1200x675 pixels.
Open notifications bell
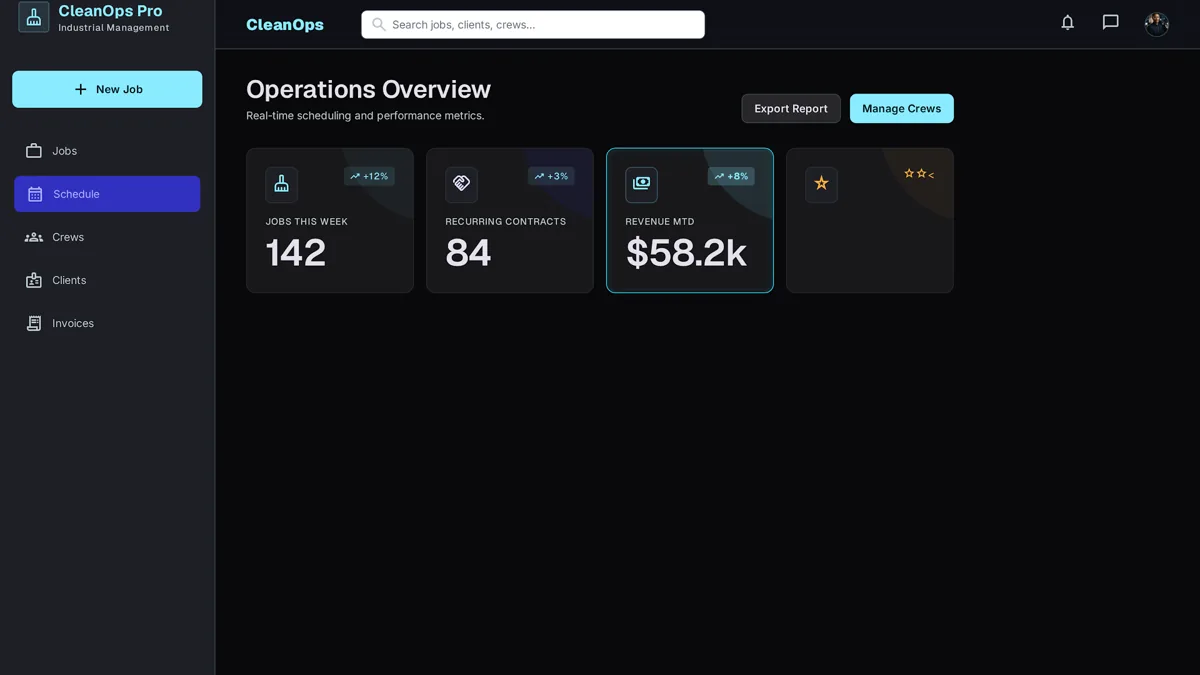[x=1068, y=22]
